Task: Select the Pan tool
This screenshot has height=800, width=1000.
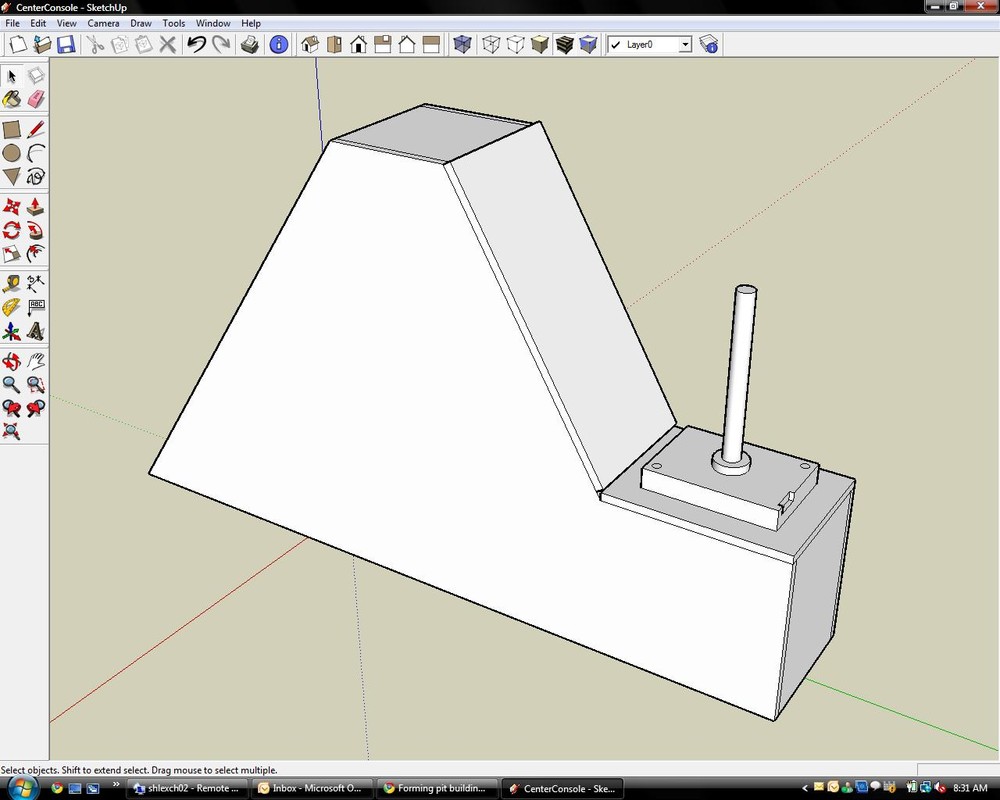Action: tap(36, 360)
